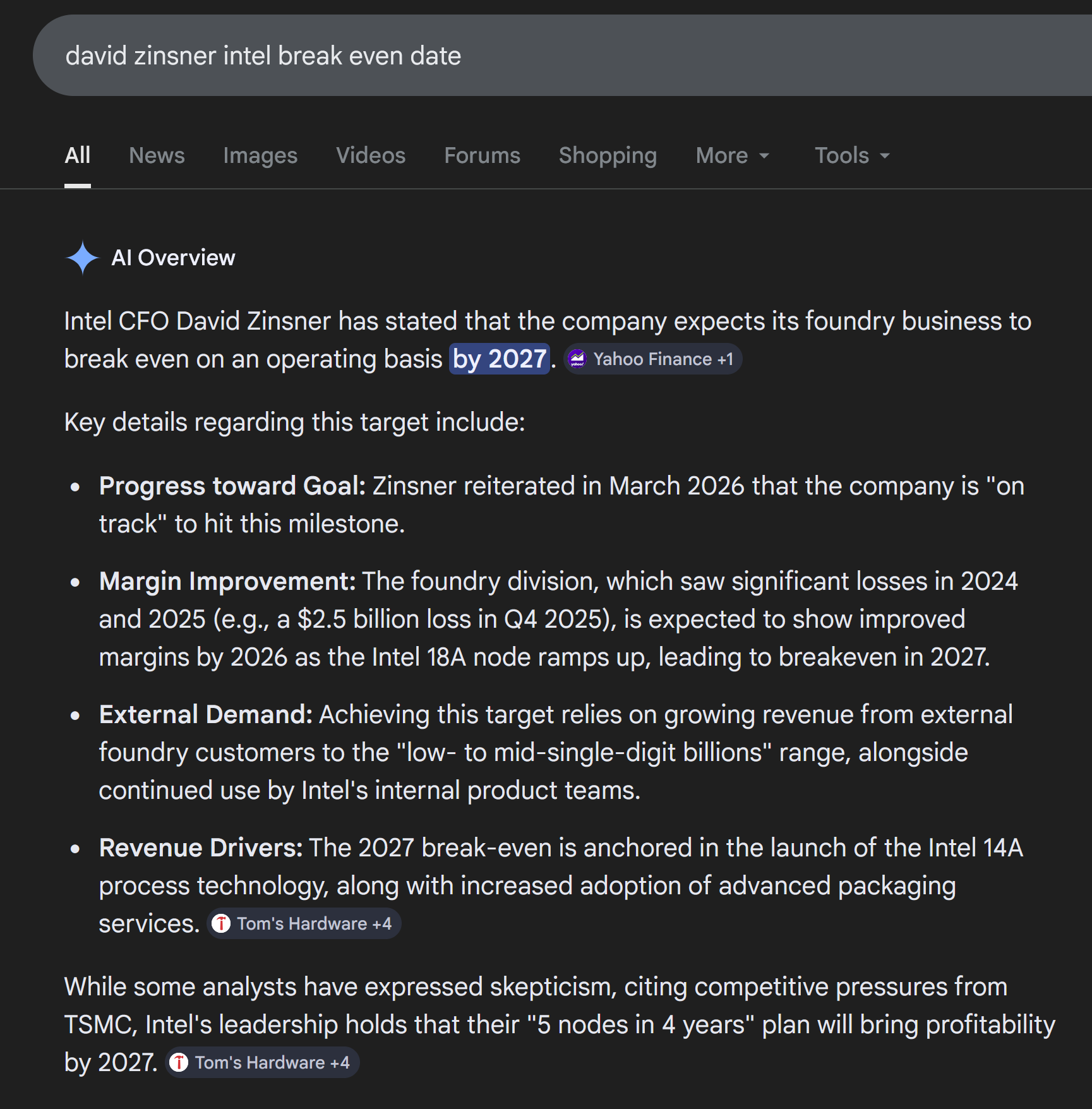
Task: Click the highlighted 'by 2027' answer text
Action: pyautogui.click(x=499, y=359)
